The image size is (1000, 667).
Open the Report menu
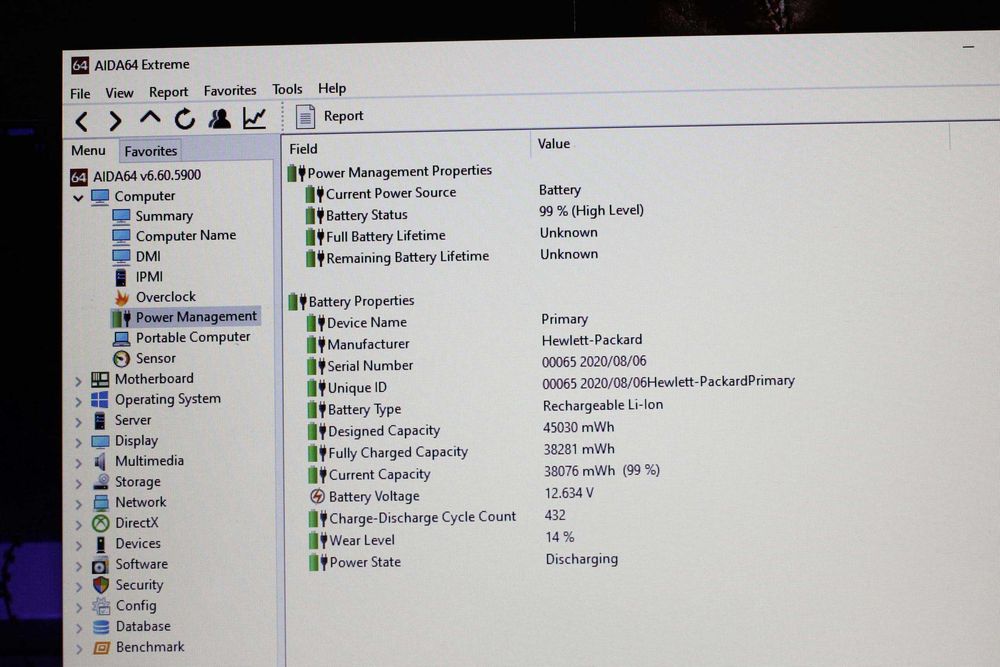168,92
